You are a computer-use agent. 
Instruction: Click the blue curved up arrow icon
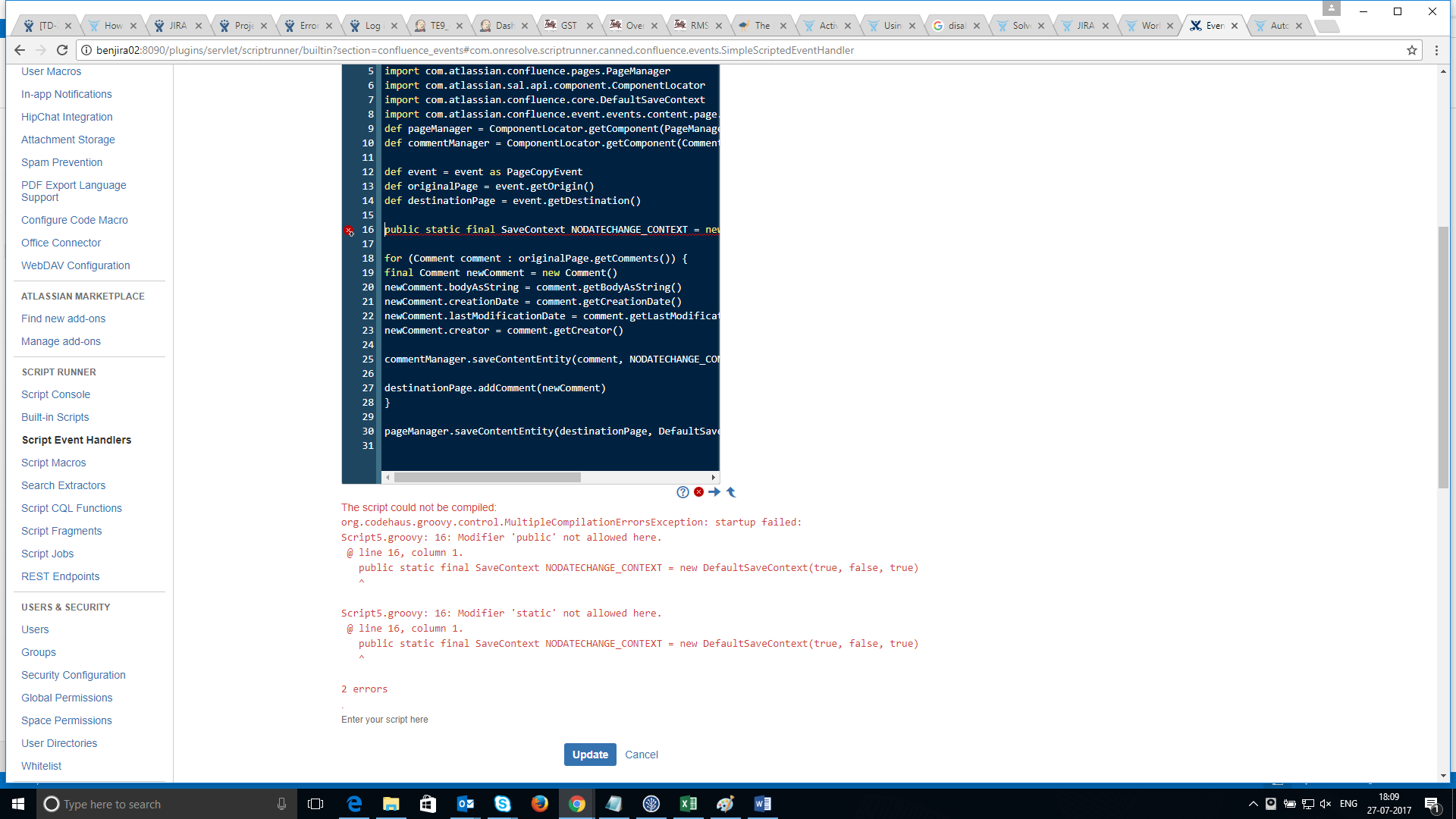tap(731, 492)
